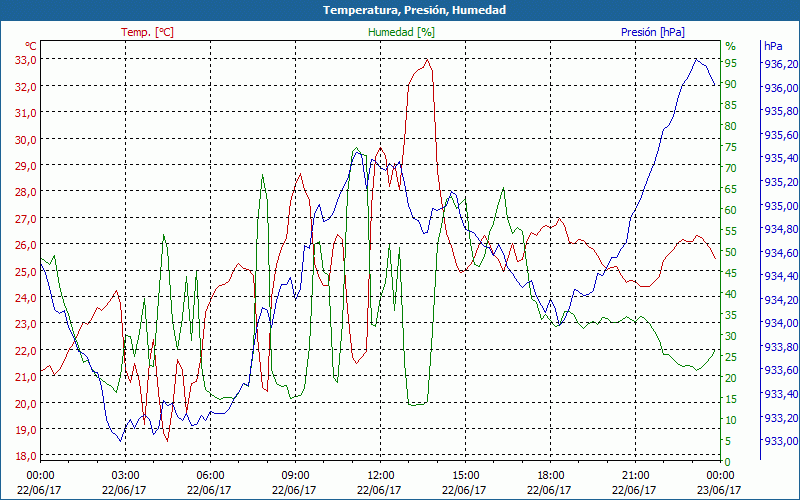800x500 pixels.
Task: Click the "25,0" temperature axis value
Action: [26, 271]
